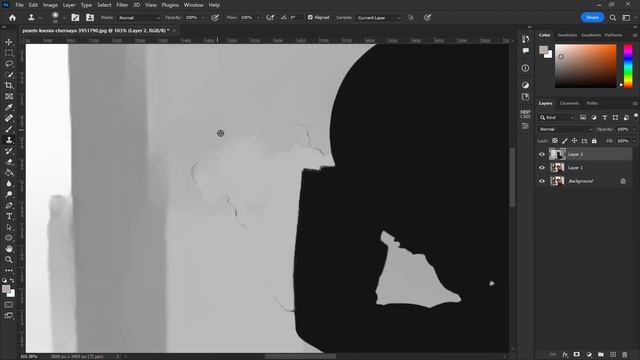Add a layer style fx button

565,355
